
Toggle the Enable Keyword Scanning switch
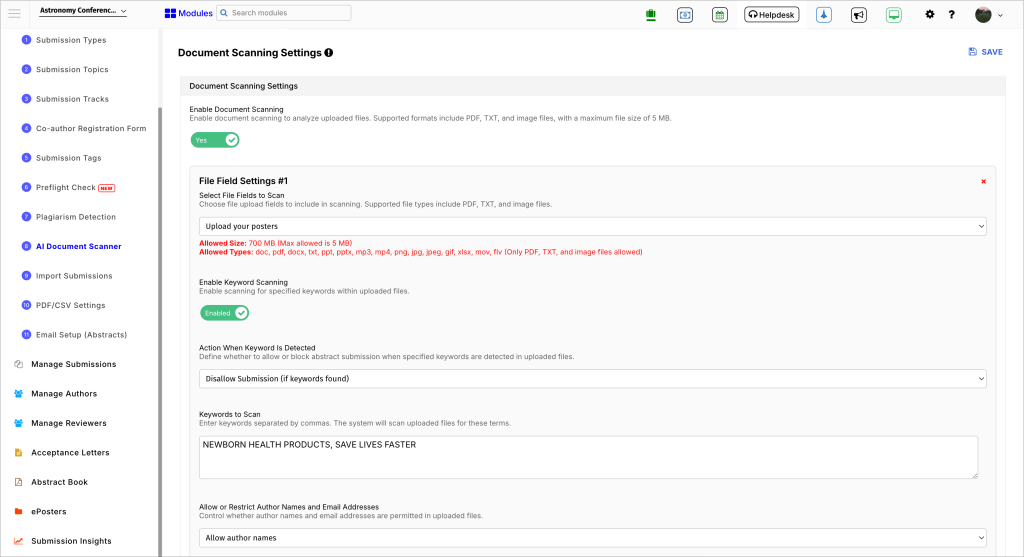(224, 313)
